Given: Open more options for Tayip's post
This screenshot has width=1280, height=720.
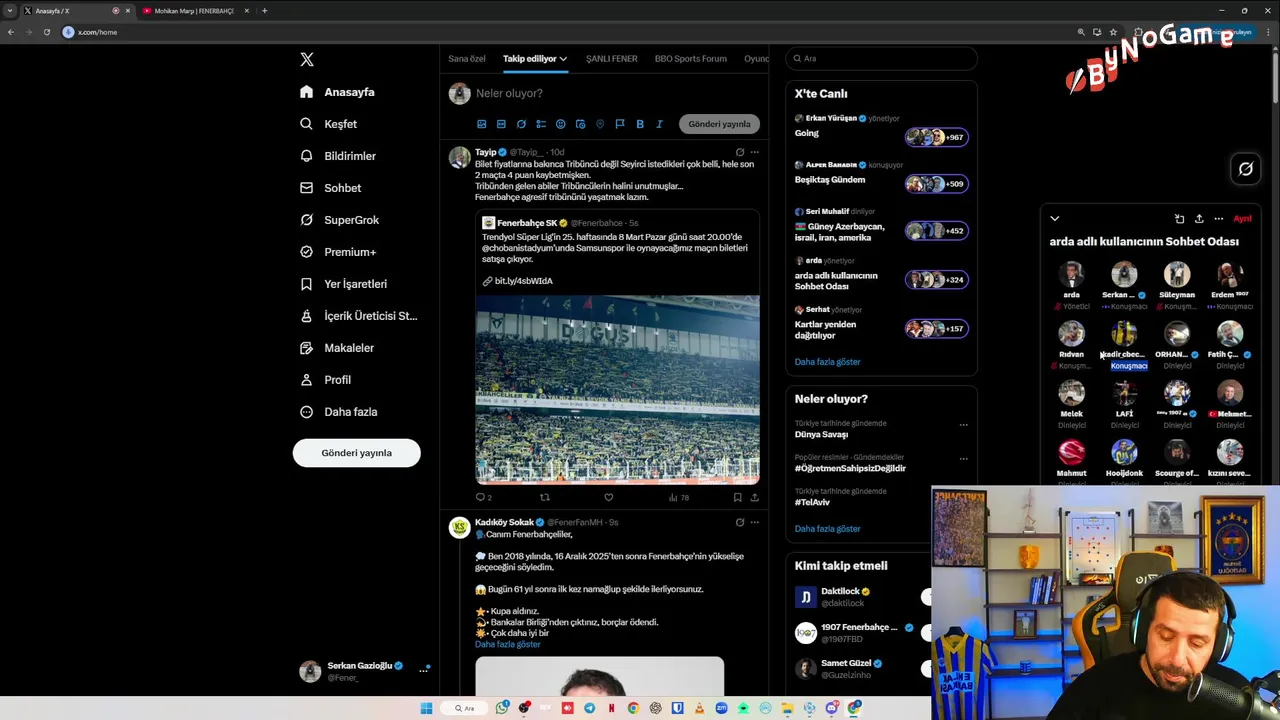Looking at the screenshot, I should [754, 152].
